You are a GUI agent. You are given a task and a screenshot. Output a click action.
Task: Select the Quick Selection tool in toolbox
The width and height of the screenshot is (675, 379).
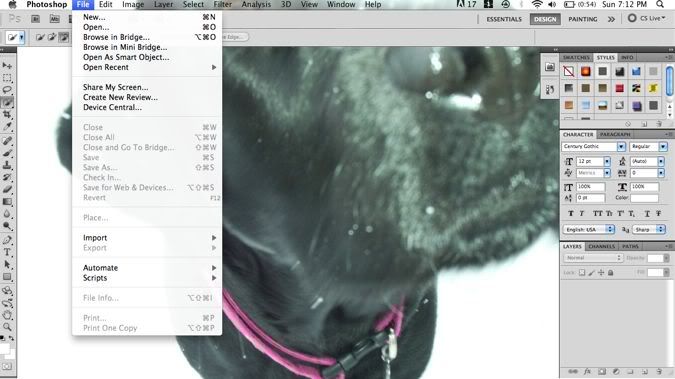[7, 103]
